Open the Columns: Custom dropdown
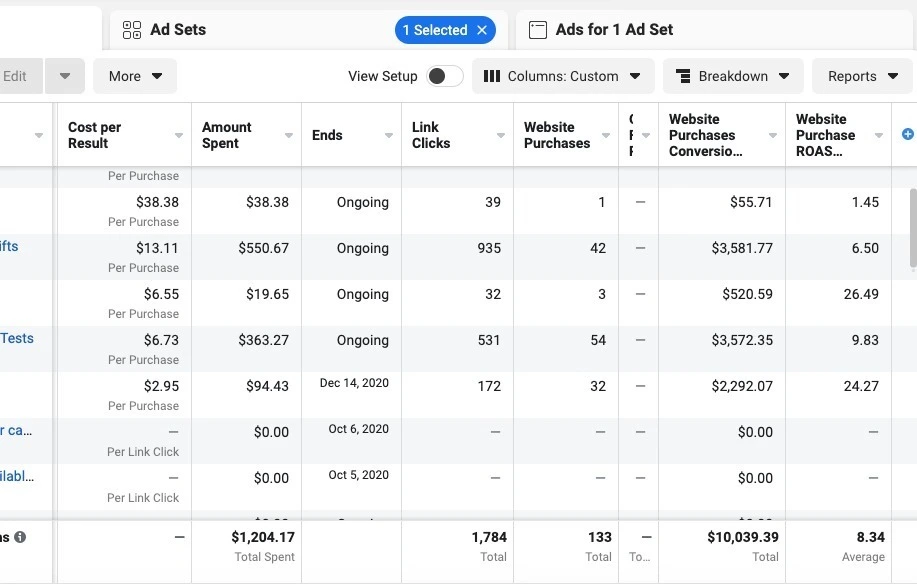The height and width of the screenshot is (584, 917). coord(563,76)
